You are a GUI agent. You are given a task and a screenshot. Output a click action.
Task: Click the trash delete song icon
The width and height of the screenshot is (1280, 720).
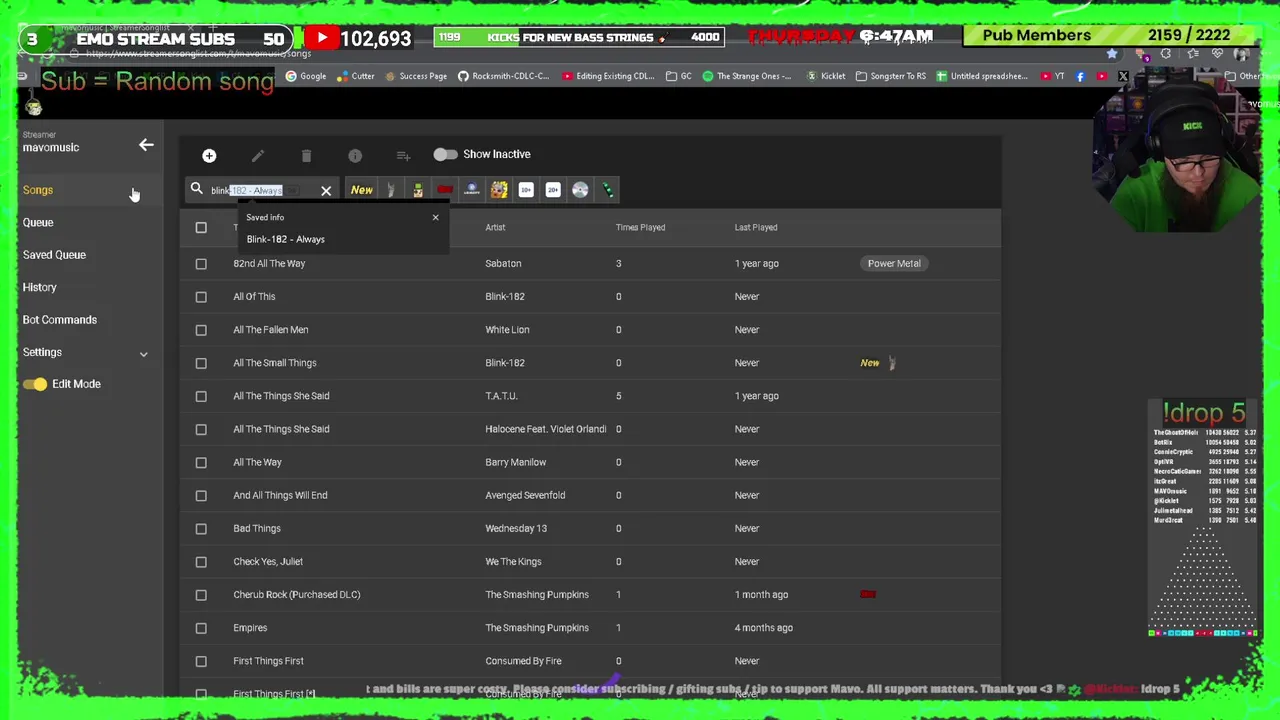coord(306,155)
